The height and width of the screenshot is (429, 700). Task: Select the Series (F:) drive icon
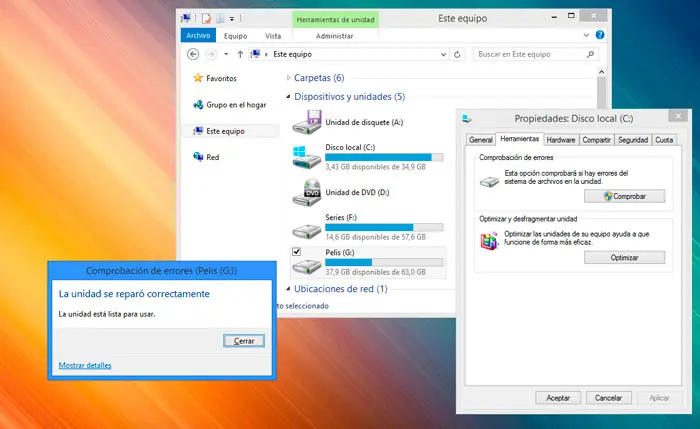point(307,230)
